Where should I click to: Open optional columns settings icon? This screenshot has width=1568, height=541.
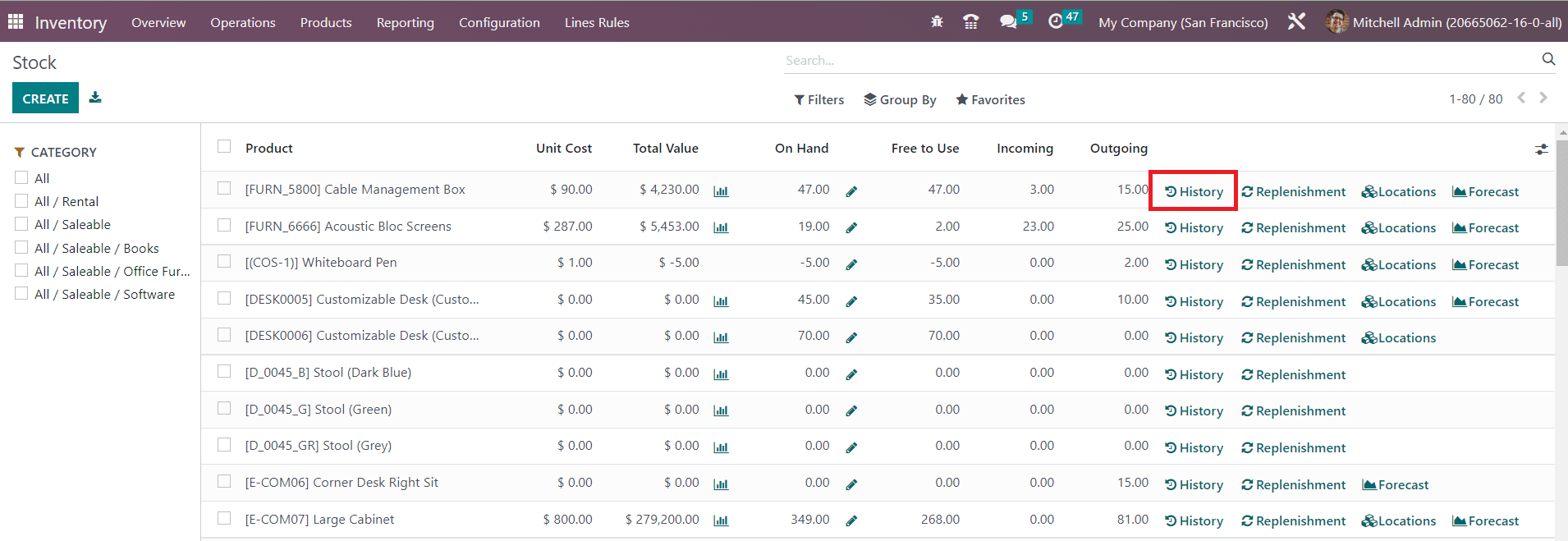pyautogui.click(x=1541, y=149)
